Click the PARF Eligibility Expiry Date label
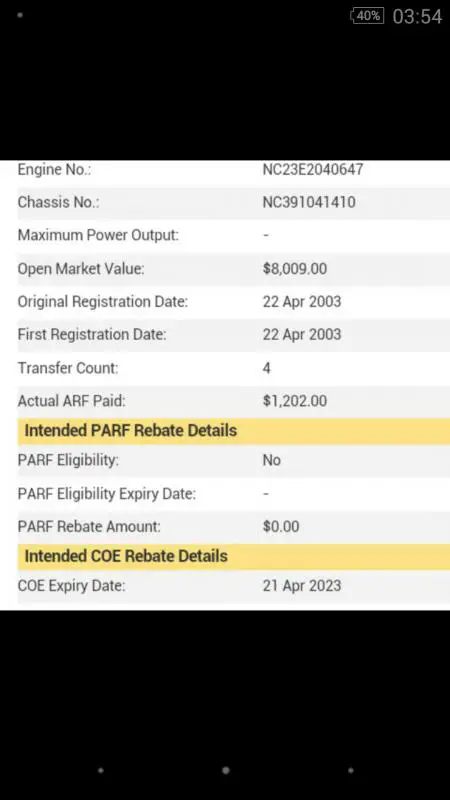 click(107, 494)
